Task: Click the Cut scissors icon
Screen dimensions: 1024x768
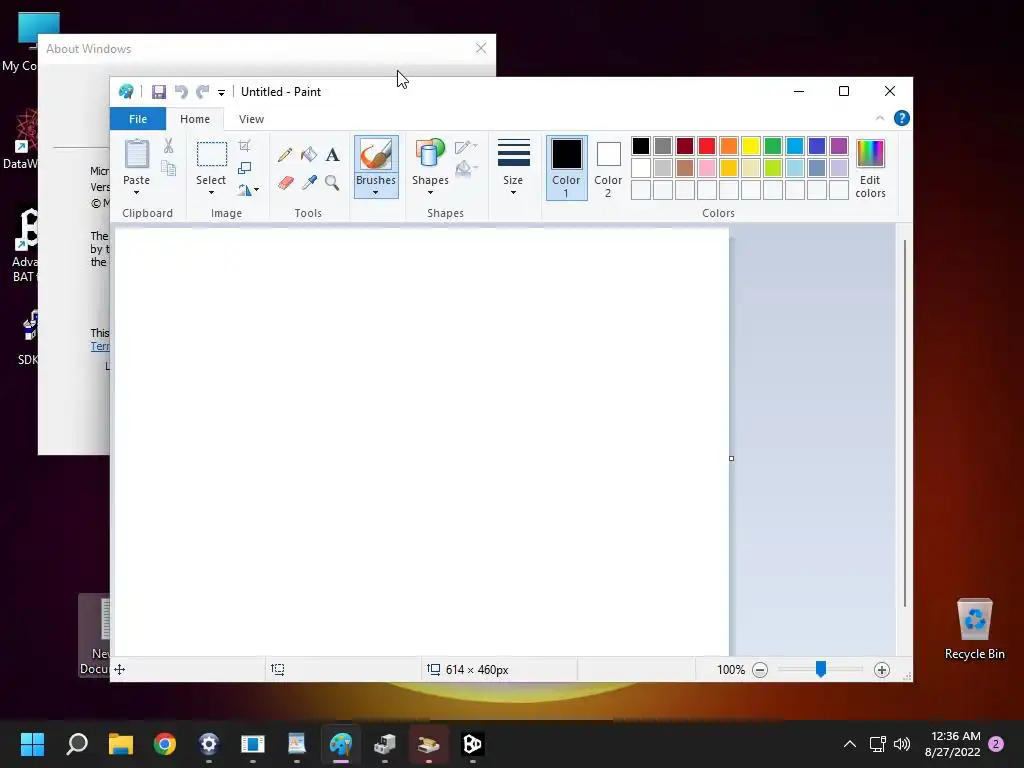Action: [168, 146]
